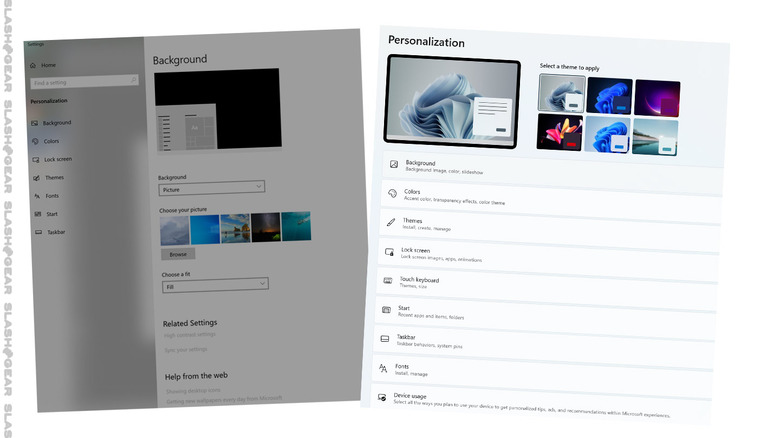Image resolution: width=780 pixels, height=438 pixels.
Task: Open Showing desktop icons help link
Action: [x=194, y=391]
